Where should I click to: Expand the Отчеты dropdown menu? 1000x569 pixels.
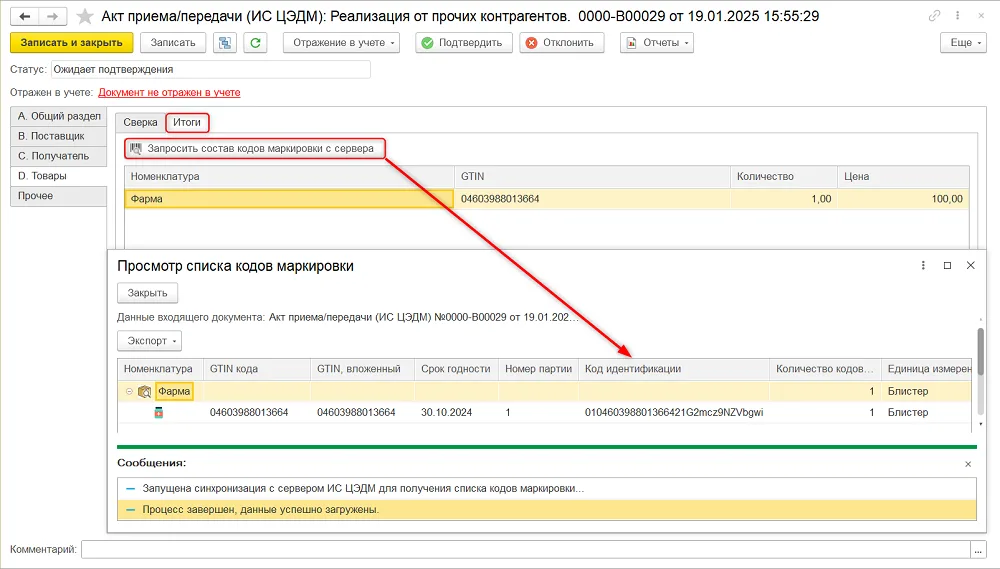(657, 43)
